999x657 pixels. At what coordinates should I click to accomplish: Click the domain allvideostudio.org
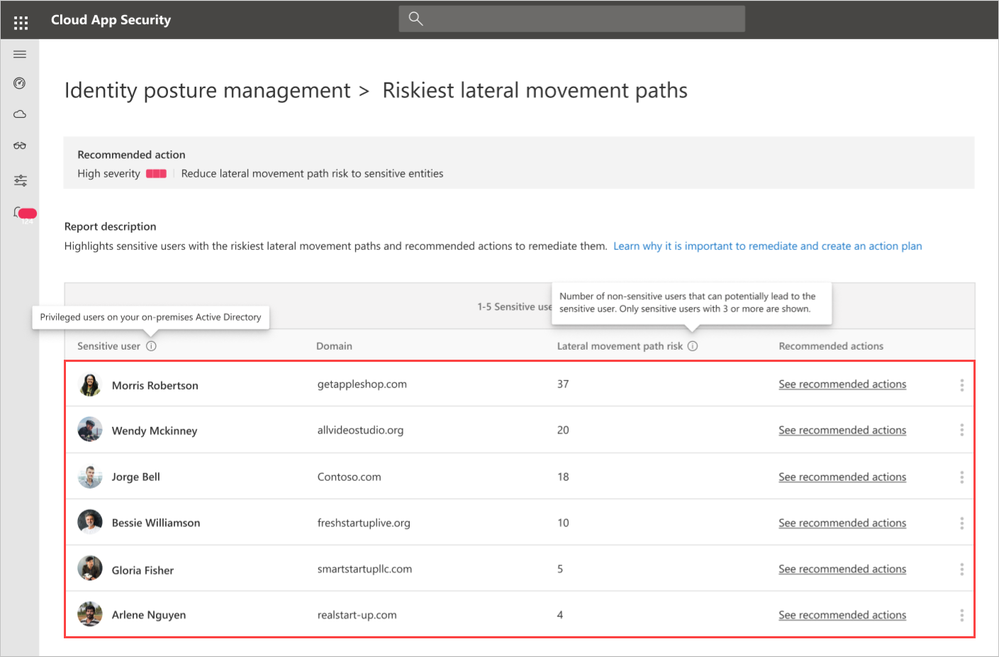tap(360, 430)
